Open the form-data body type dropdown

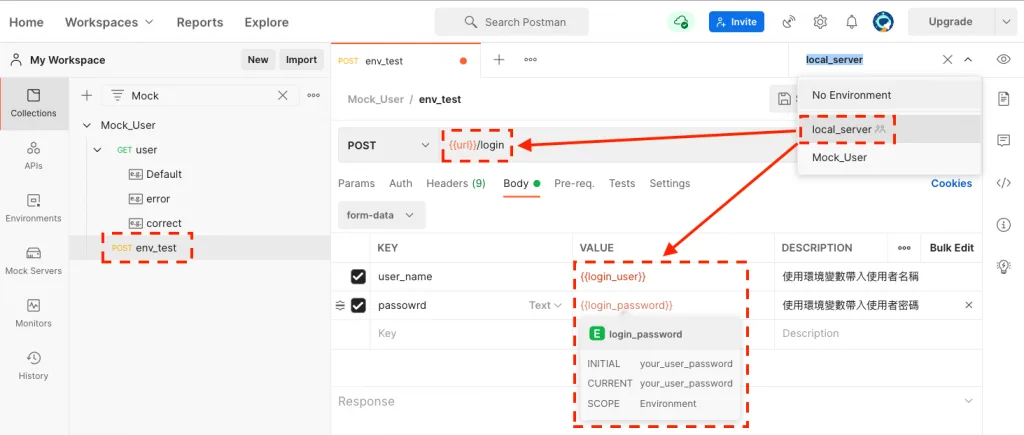pyautogui.click(x=381, y=215)
